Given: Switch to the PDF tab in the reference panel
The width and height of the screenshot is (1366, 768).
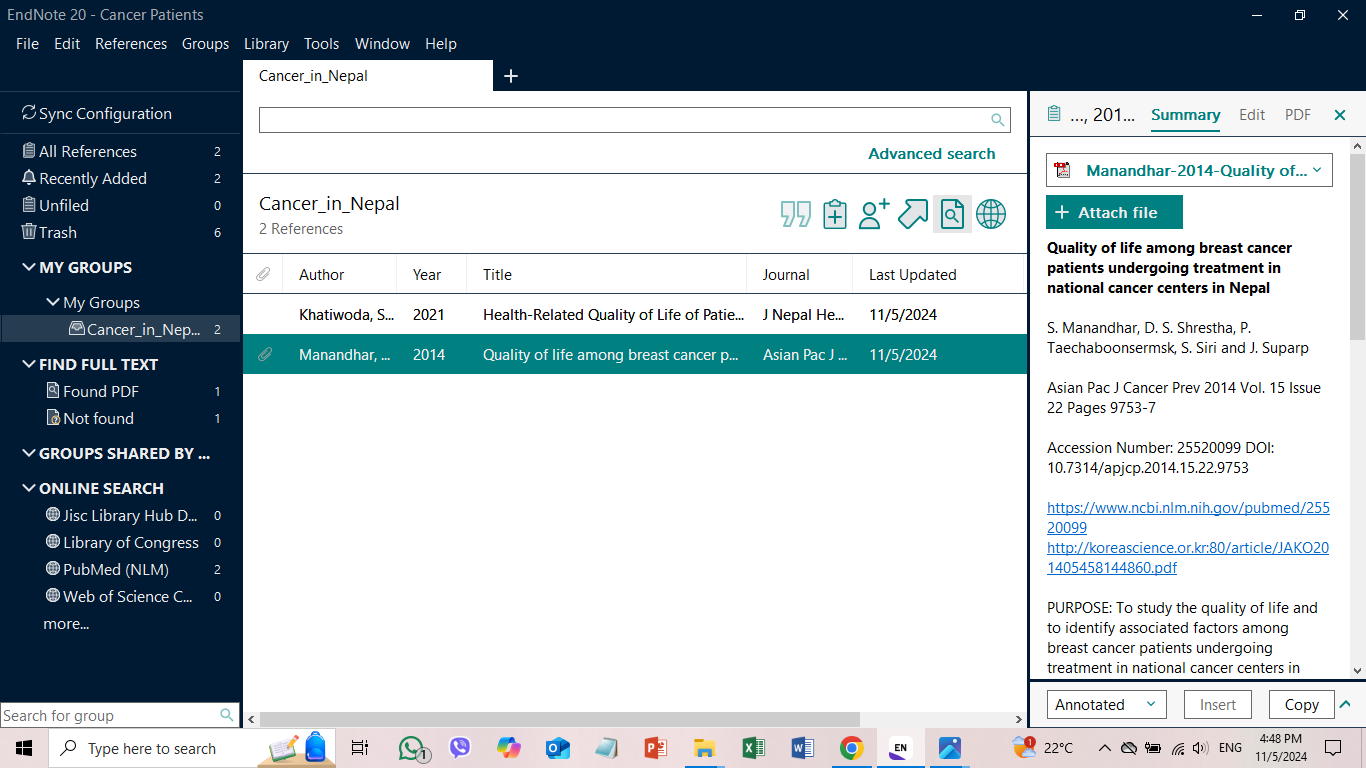Looking at the screenshot, I should coord(1298,115).
